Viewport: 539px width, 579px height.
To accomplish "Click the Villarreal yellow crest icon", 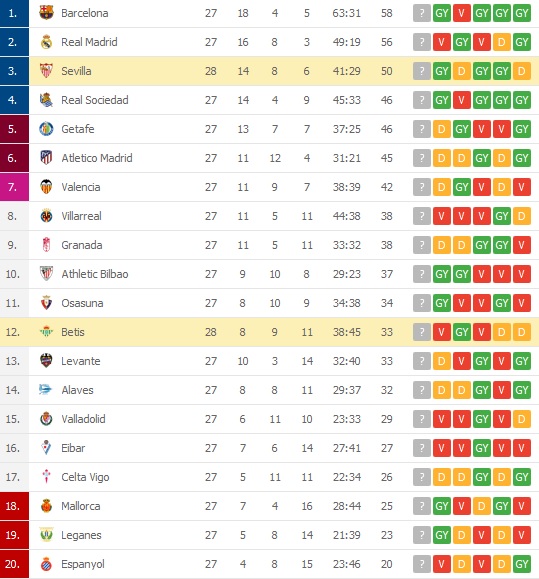I will (46, 216).
